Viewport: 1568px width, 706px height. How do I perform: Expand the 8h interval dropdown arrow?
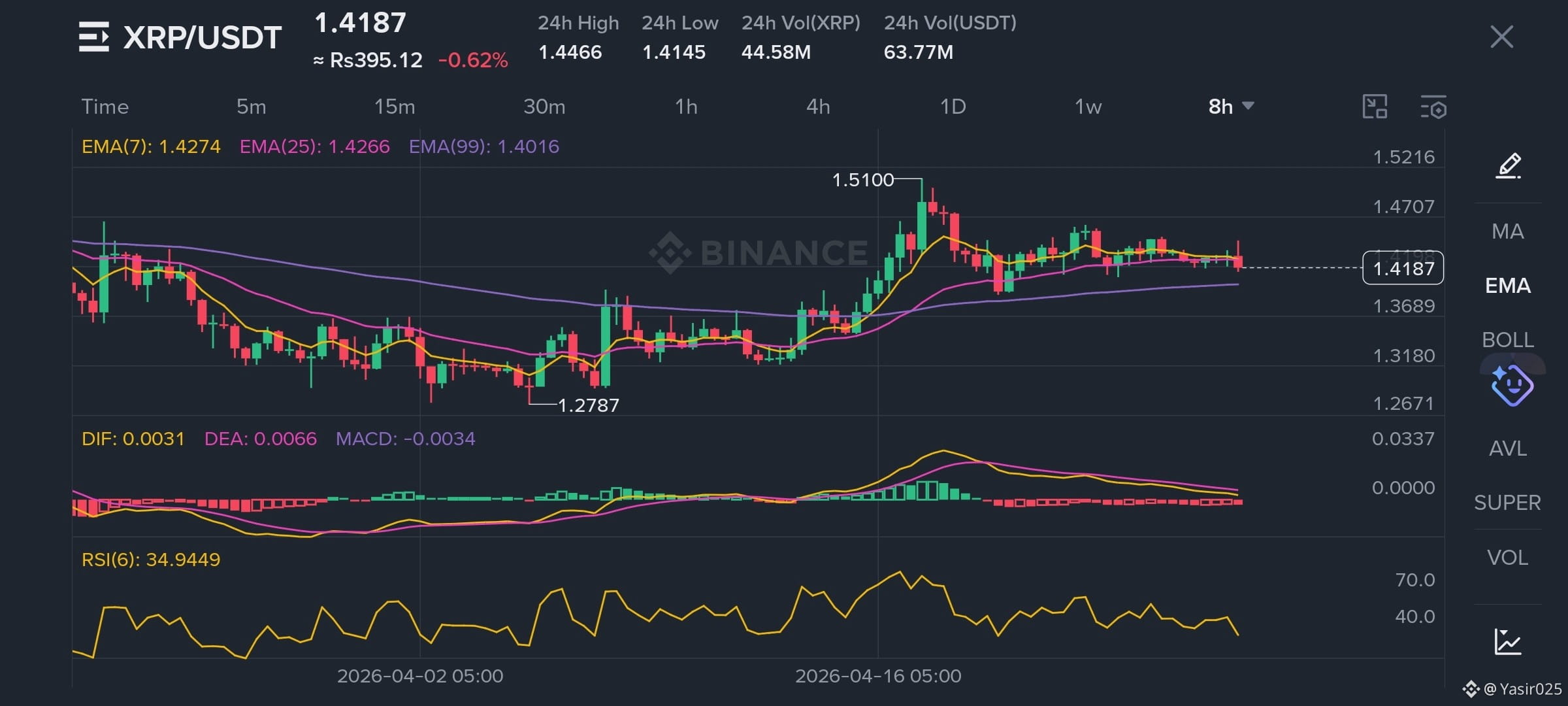pyautogui.click(x=1248, y=106)
